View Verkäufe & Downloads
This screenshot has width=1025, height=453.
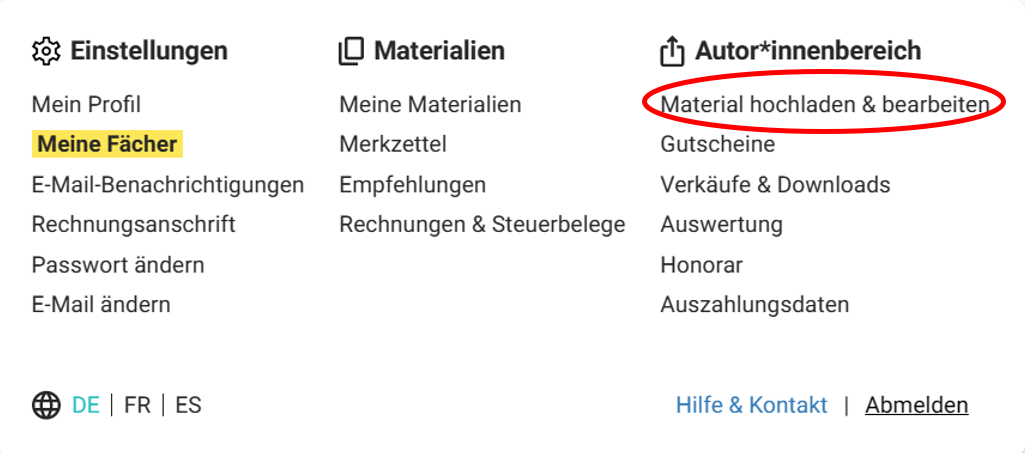(x=775, y=185)
